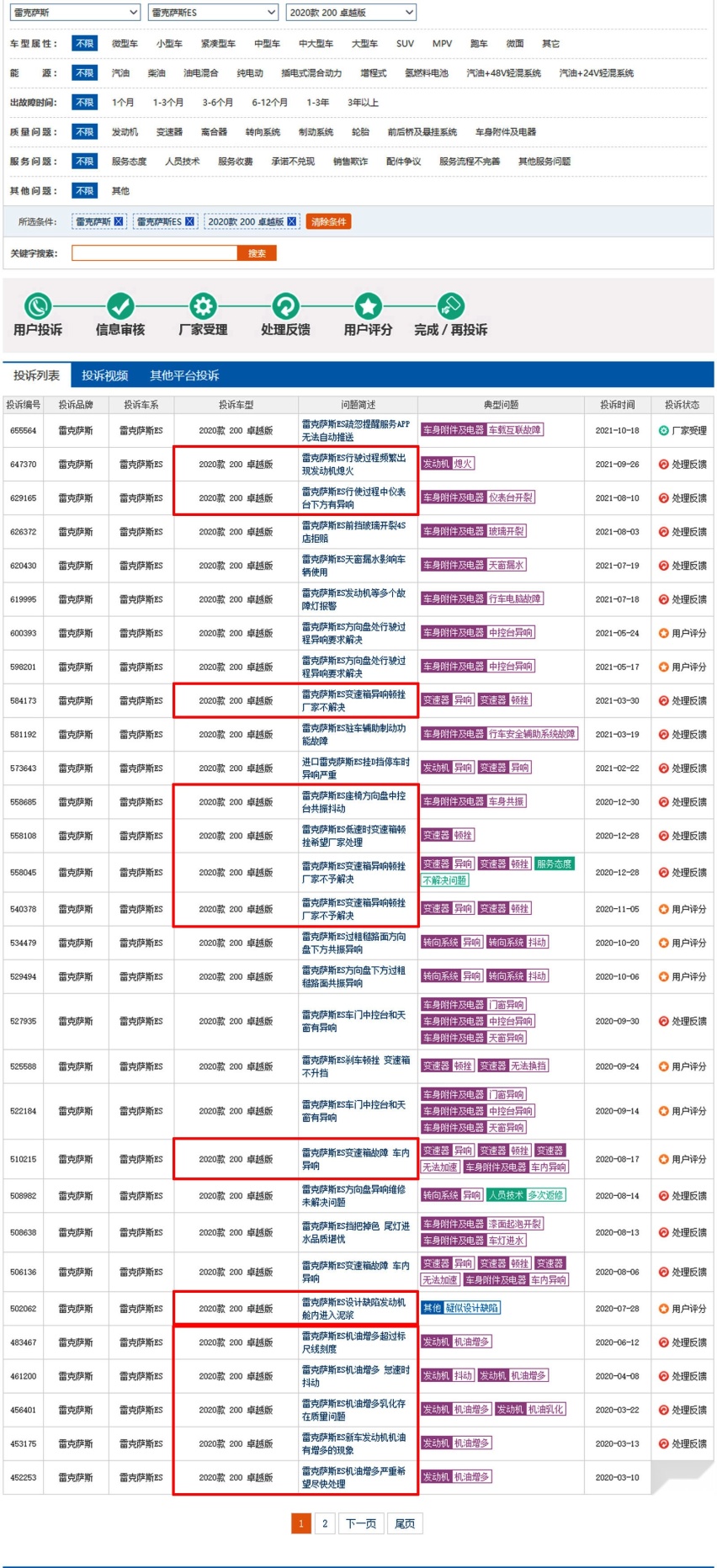
Task: Remove the 2020款 200 卓越版 condition via its X
Action: [291, 222]
